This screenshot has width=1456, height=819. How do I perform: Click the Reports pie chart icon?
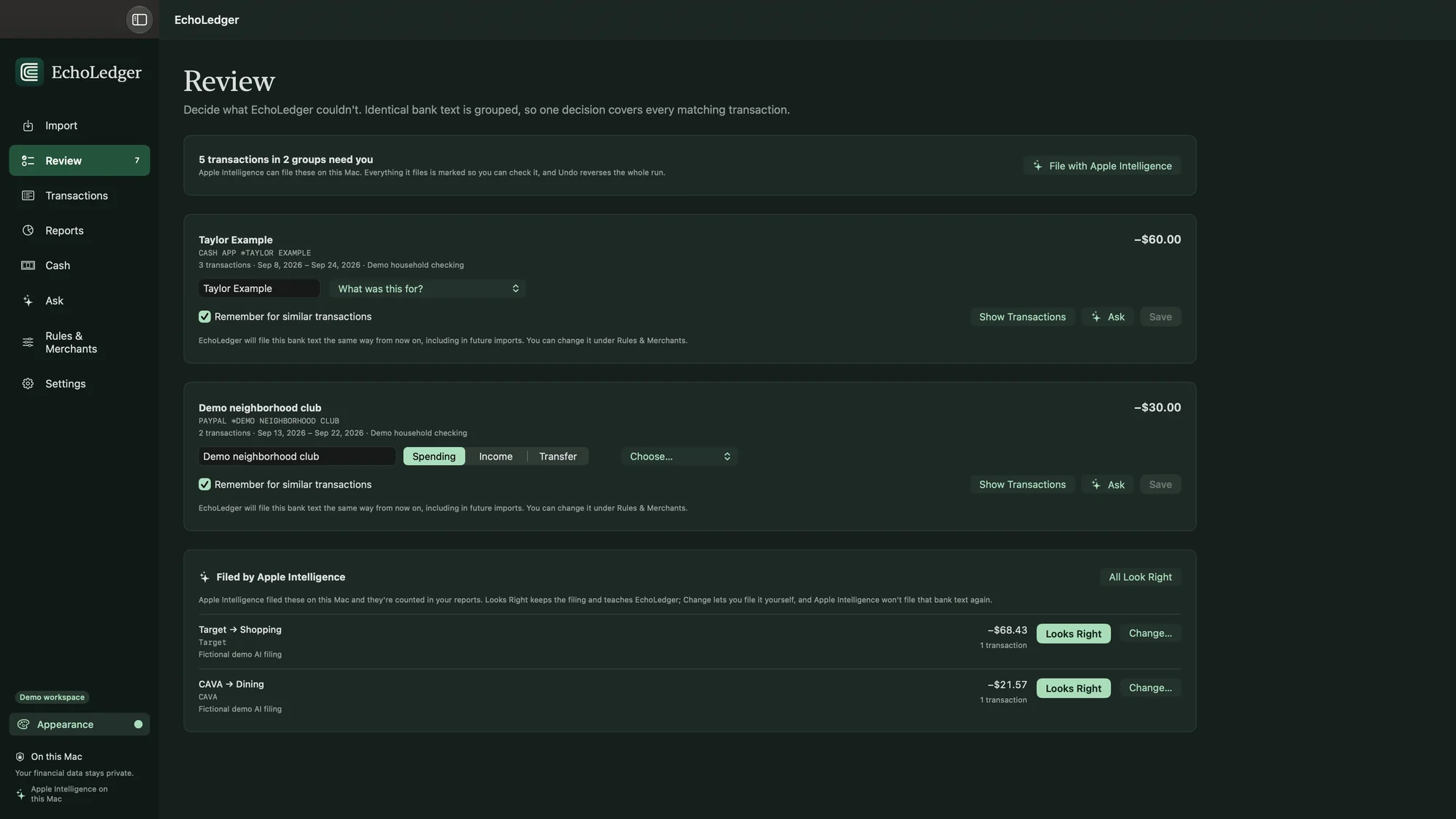[28, 231]
